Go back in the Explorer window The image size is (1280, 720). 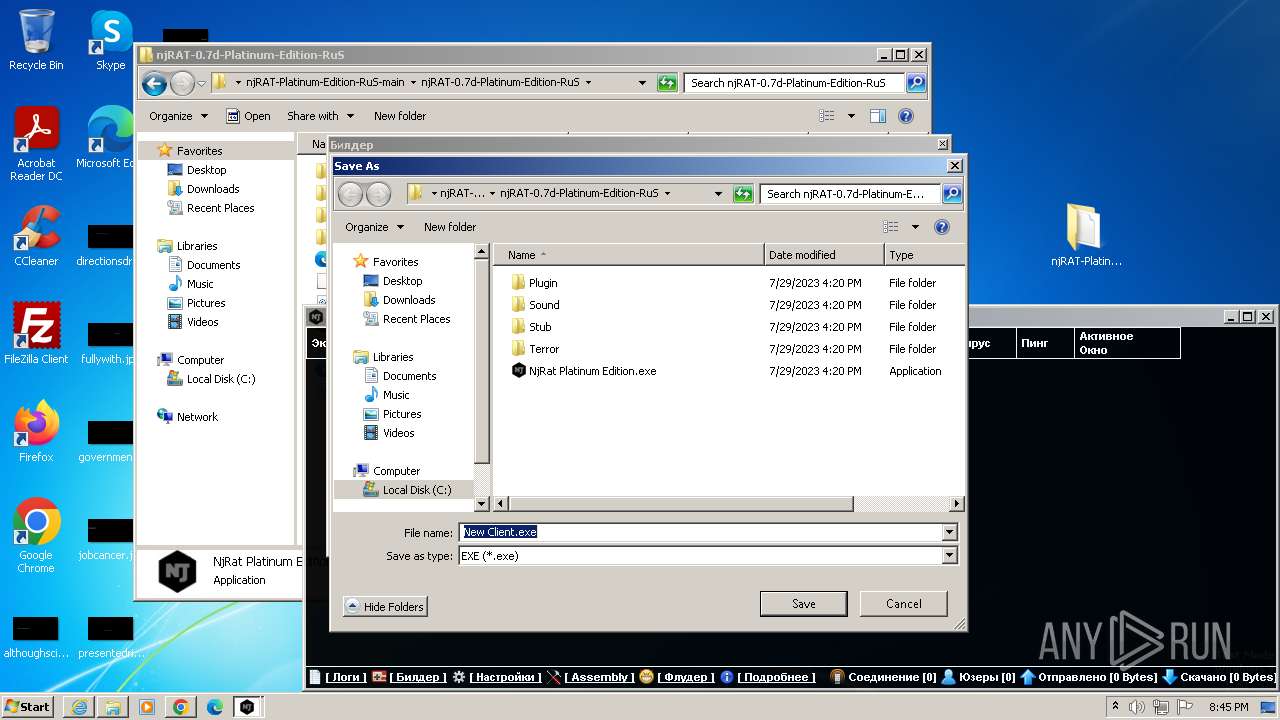[154, 83]
